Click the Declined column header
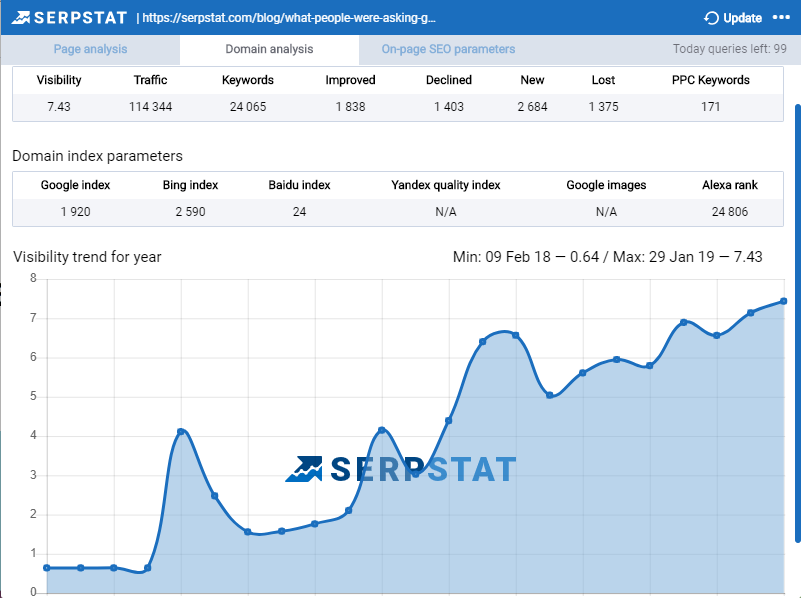Image resolution: width=801 pixels, height=598 pixels. [x=449, y=80]
